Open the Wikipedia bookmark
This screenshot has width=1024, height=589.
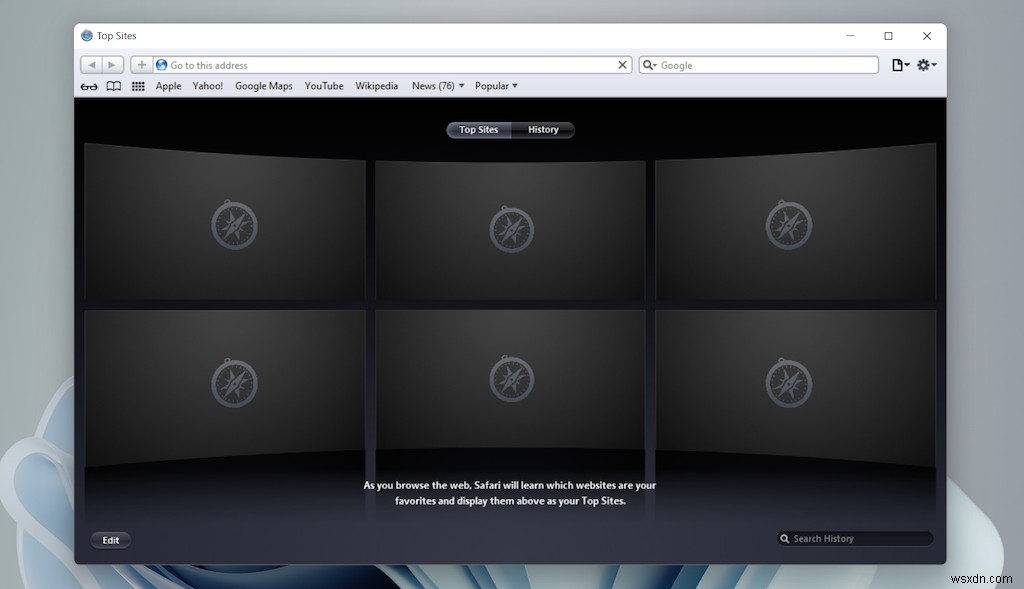pyautogui.click(x=376, y=86)
